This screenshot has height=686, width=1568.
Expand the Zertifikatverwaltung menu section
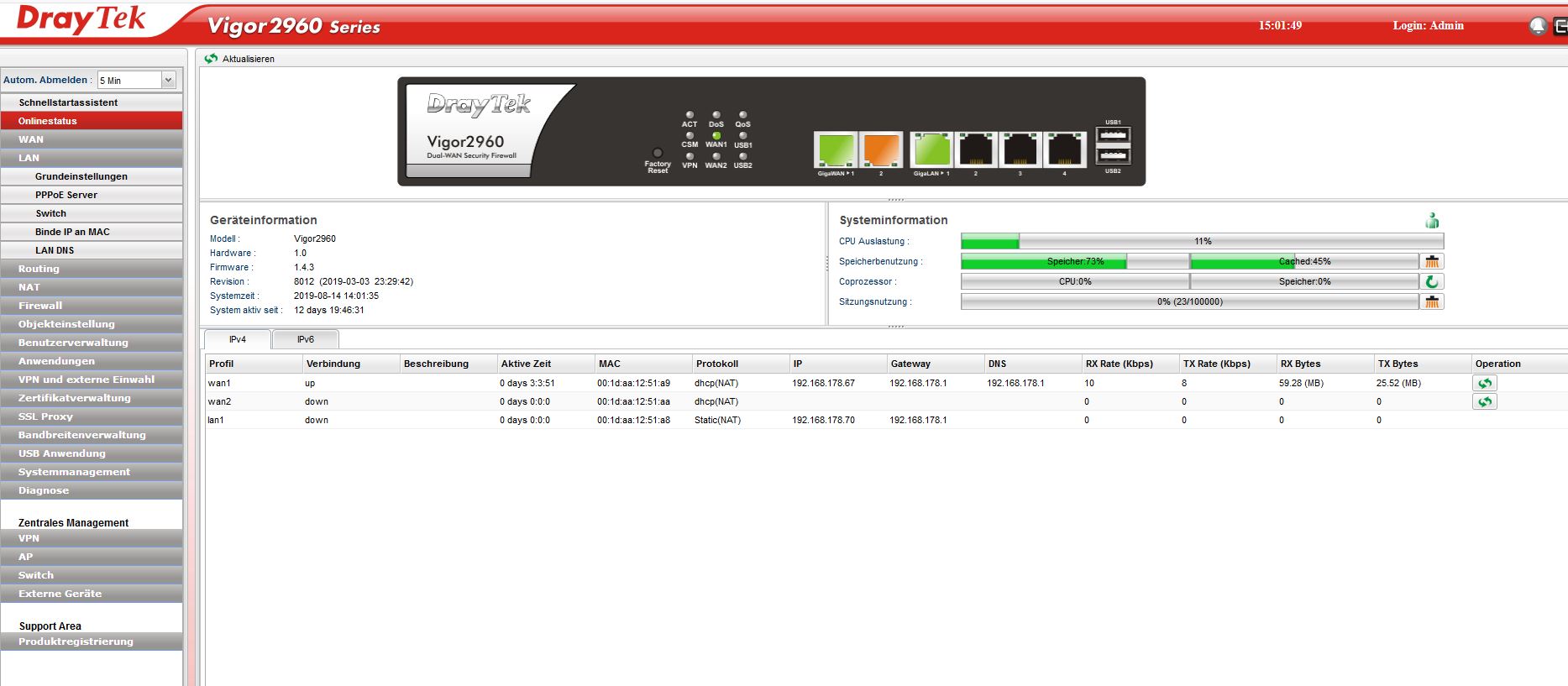pyautogui.click(x=92, y=398)
